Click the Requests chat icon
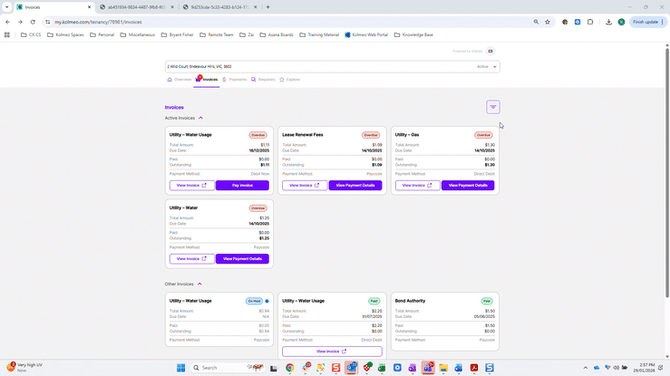Image resolution: width=670 pixels, height=376 pixels. tap(253, 79)
